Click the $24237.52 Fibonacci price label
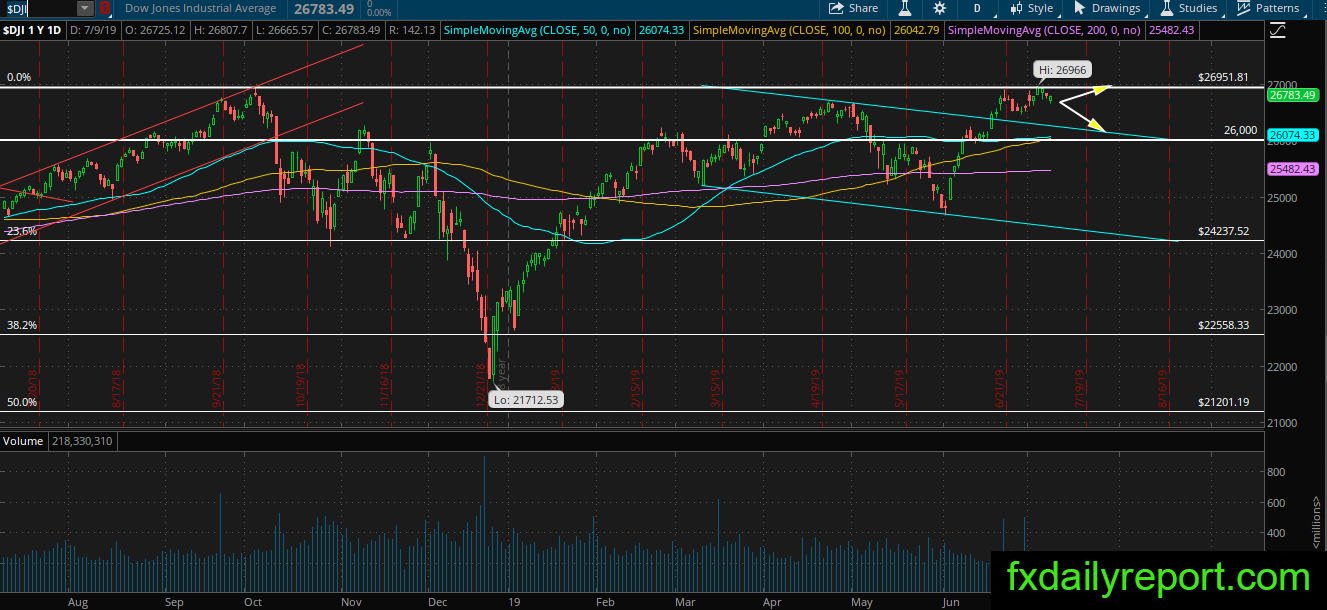Viewport: 1327px width, 610px height. point(1224,231)
